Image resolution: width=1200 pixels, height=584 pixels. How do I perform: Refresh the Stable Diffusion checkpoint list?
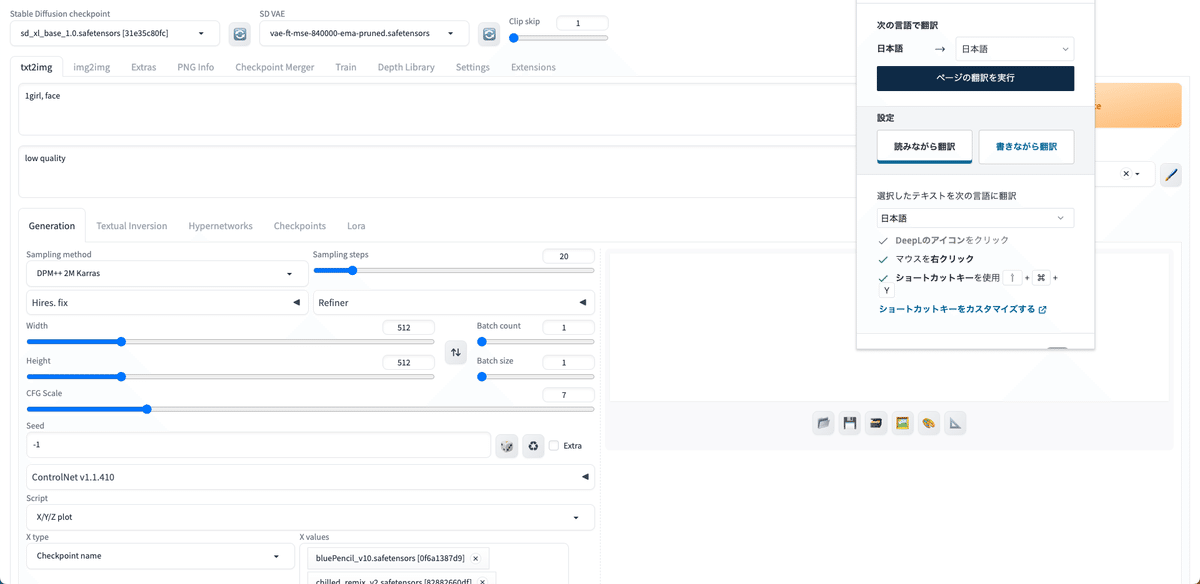tap(240, 34)
